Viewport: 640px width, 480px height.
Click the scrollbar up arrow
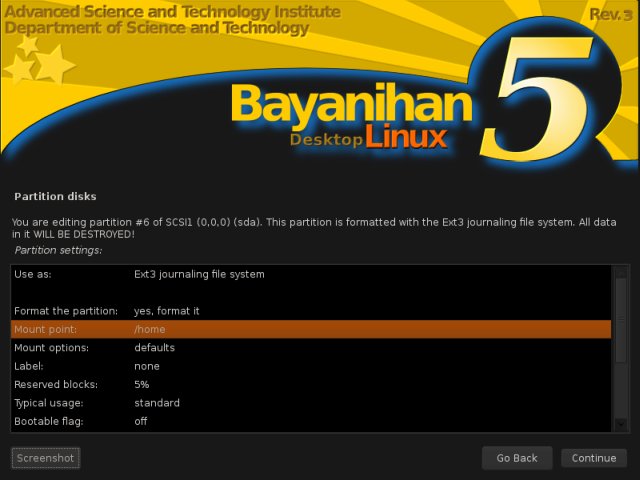[621, 272]
